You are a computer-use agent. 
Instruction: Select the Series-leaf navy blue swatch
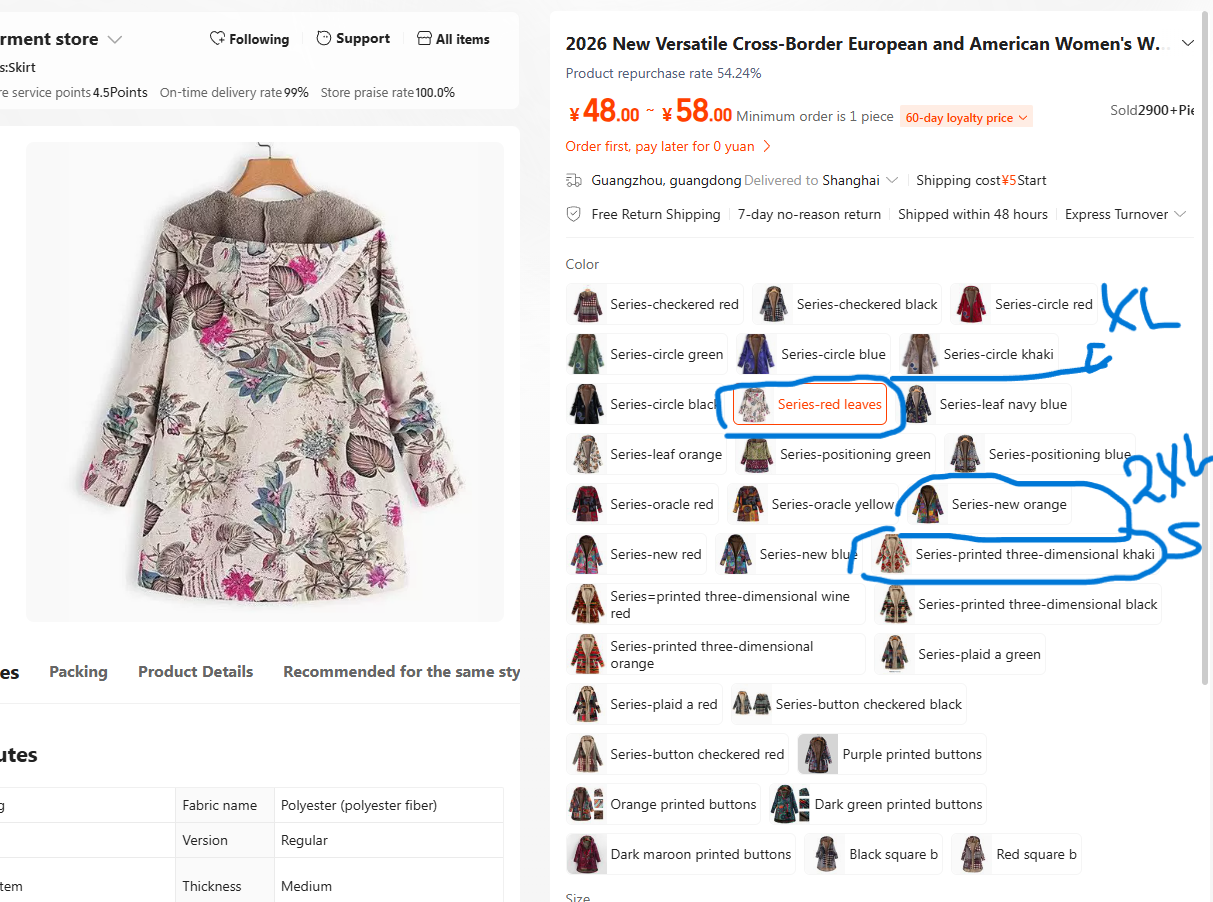986,404
